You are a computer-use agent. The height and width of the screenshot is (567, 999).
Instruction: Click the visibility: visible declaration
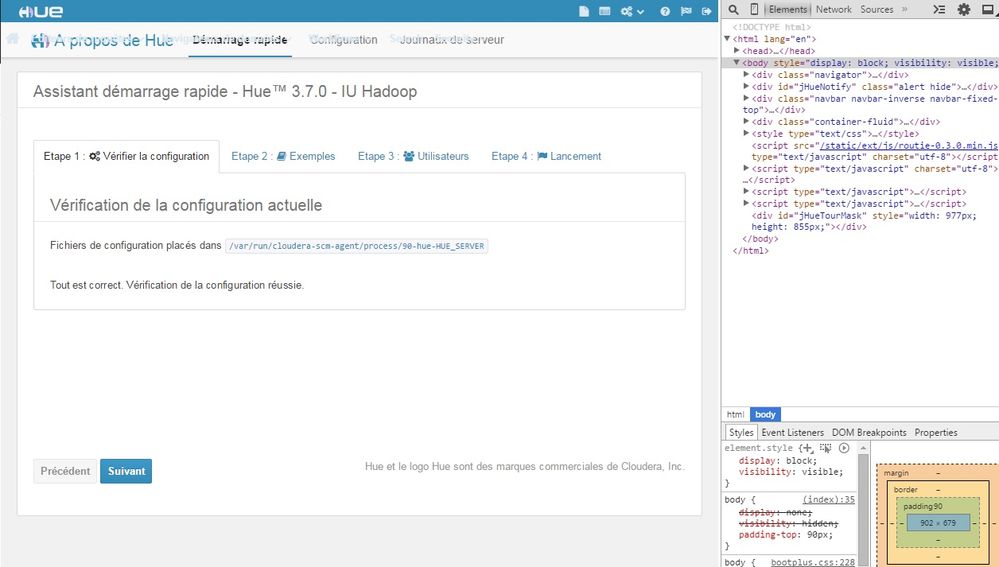click(x=791, y=471)
